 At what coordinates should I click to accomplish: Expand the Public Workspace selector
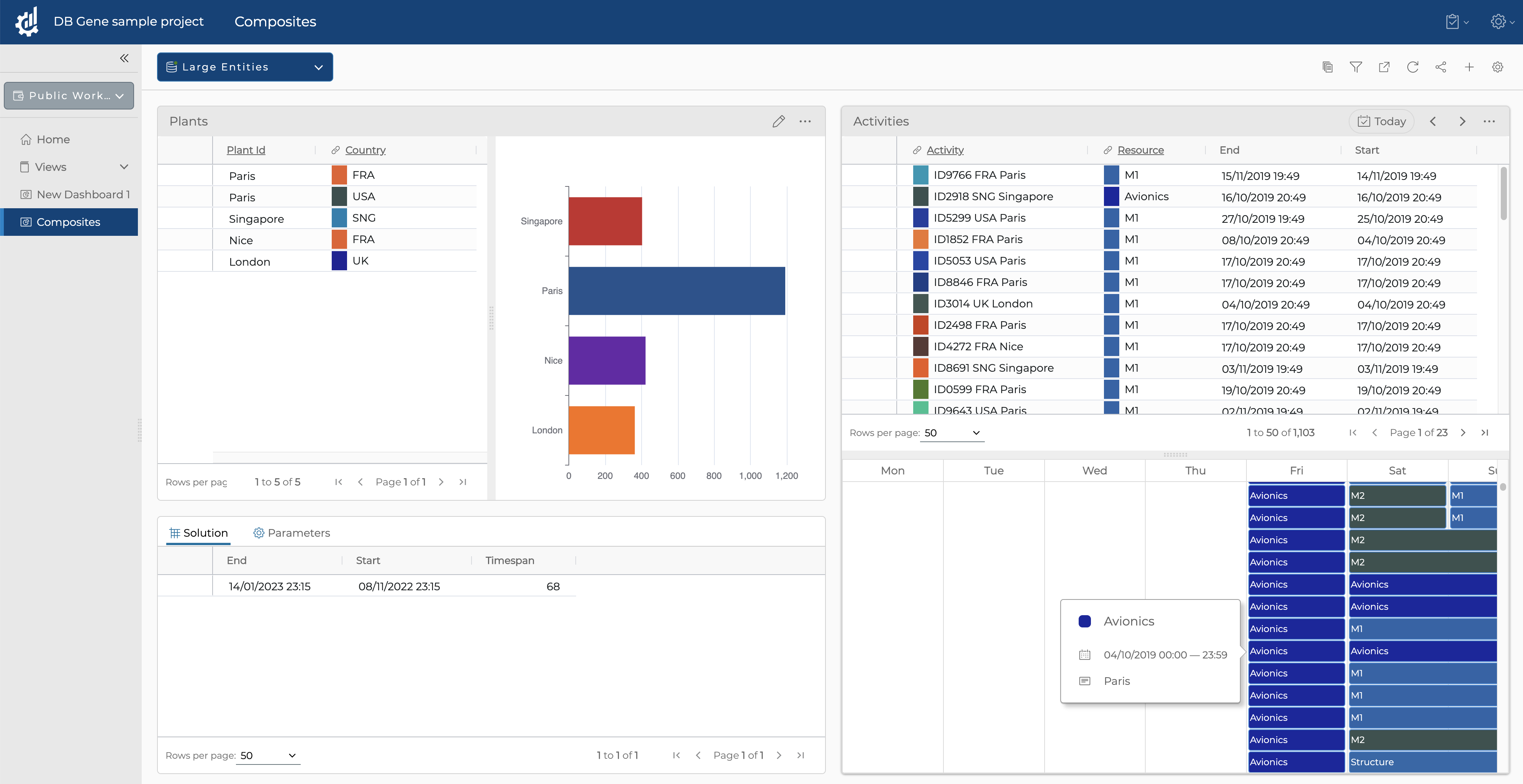pyautogui.click(x=69, y=96)
